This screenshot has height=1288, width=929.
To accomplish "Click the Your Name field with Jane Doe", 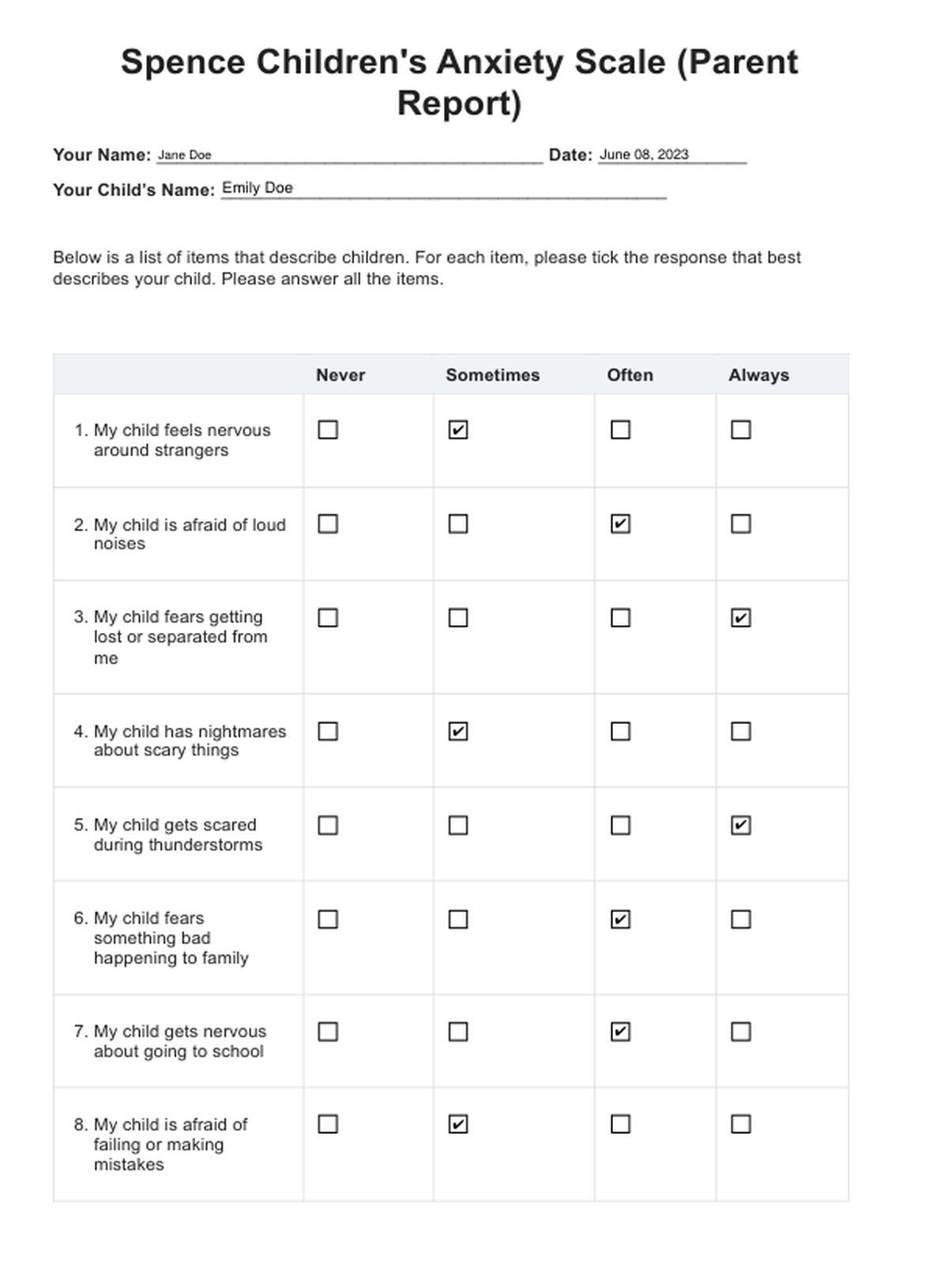I will click(348, 155).
